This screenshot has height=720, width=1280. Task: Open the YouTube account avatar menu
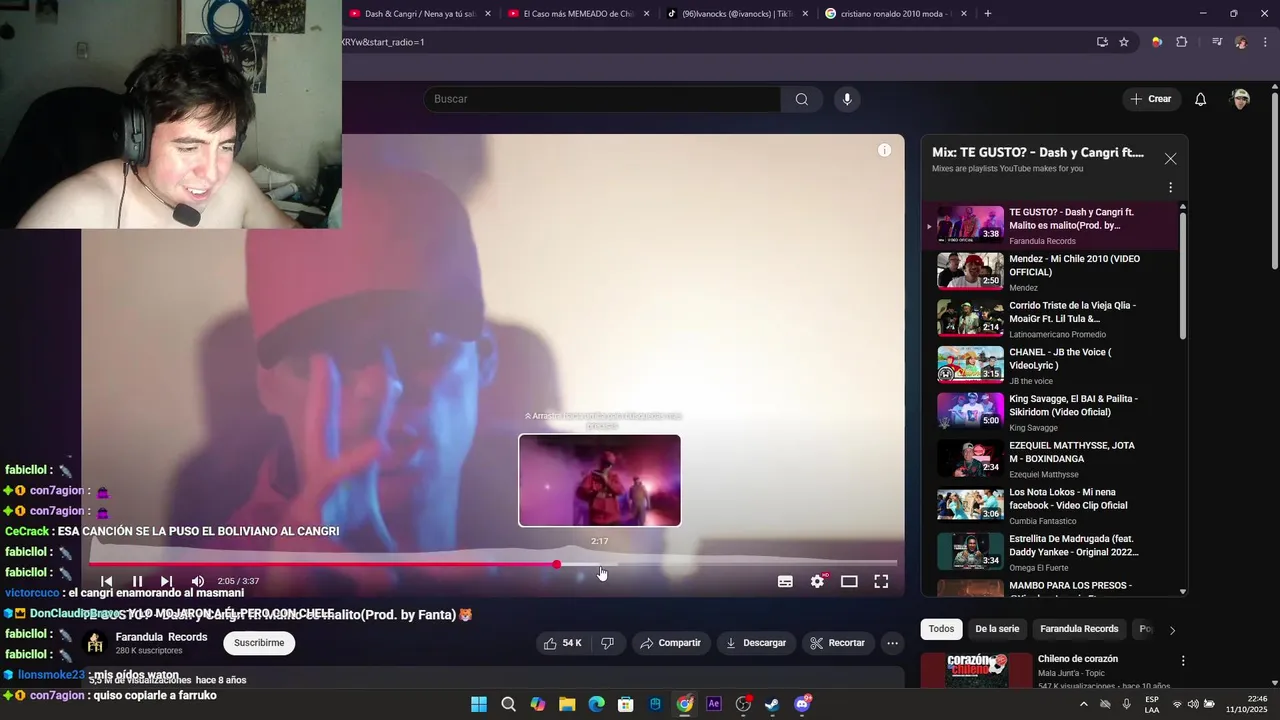1241,99
